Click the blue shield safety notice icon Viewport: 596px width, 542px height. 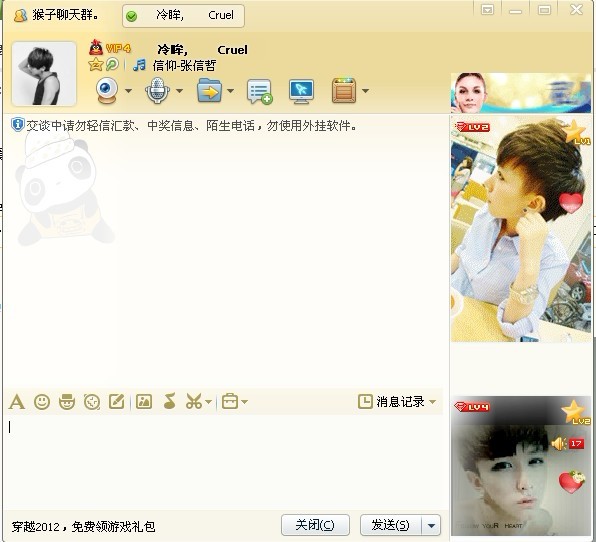(x=17, y=125)
